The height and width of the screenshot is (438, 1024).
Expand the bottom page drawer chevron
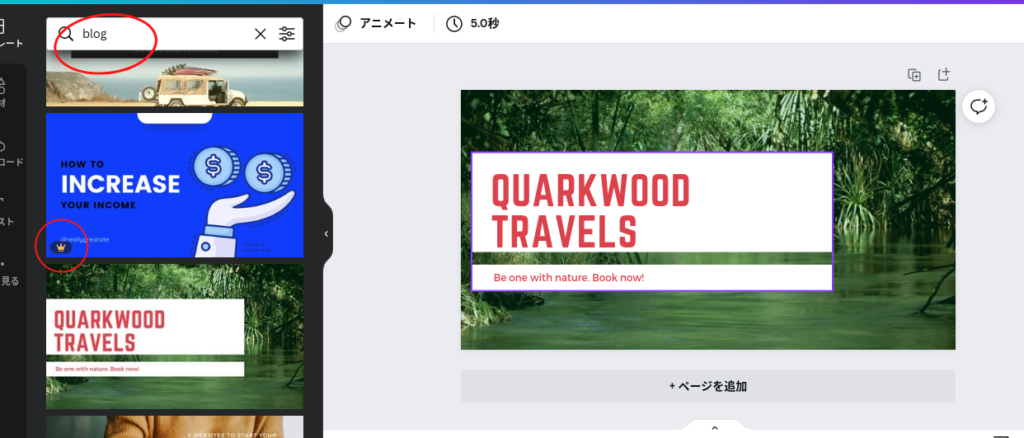click(714, 428)
